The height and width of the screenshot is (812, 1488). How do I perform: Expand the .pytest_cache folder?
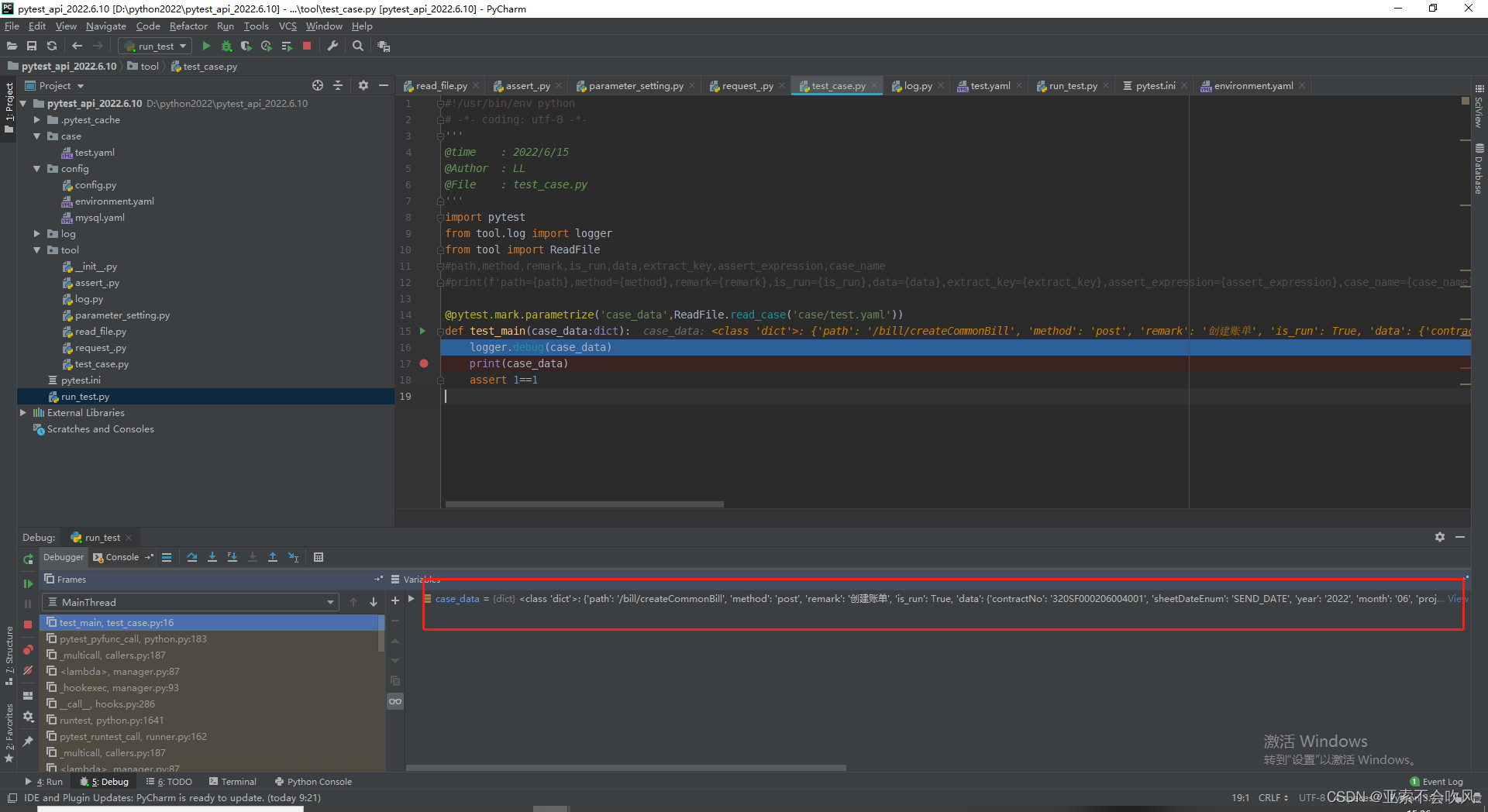pos(36,120)
